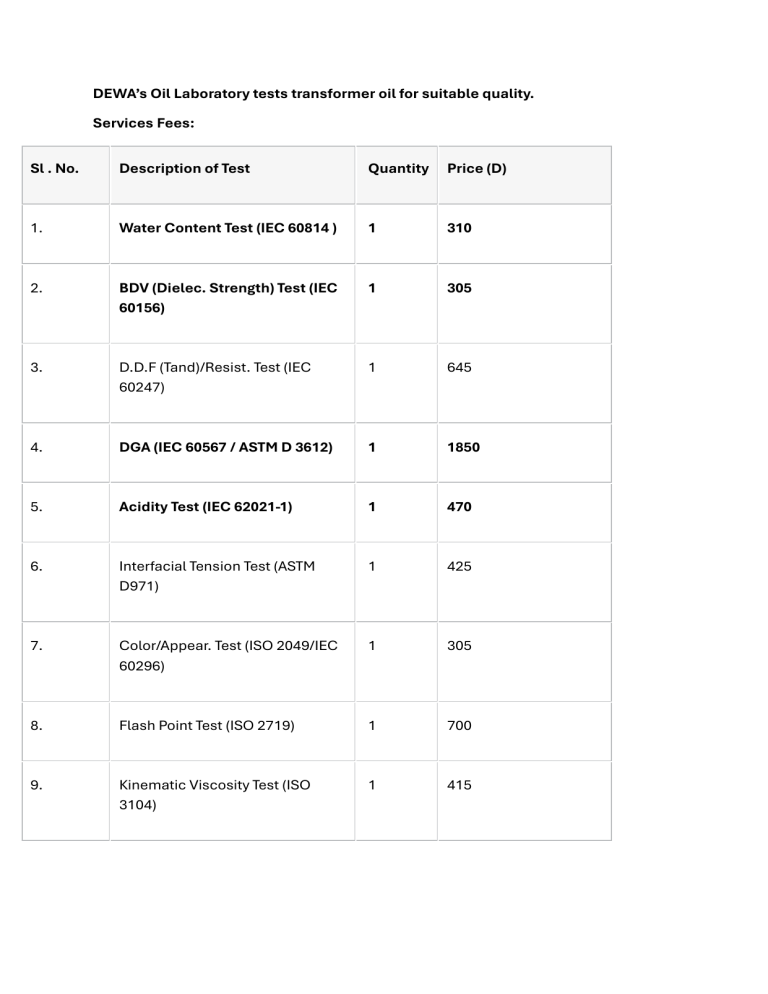Click the Price (D) column header
The height and width of the screenshot is (994, 768).
477,169
